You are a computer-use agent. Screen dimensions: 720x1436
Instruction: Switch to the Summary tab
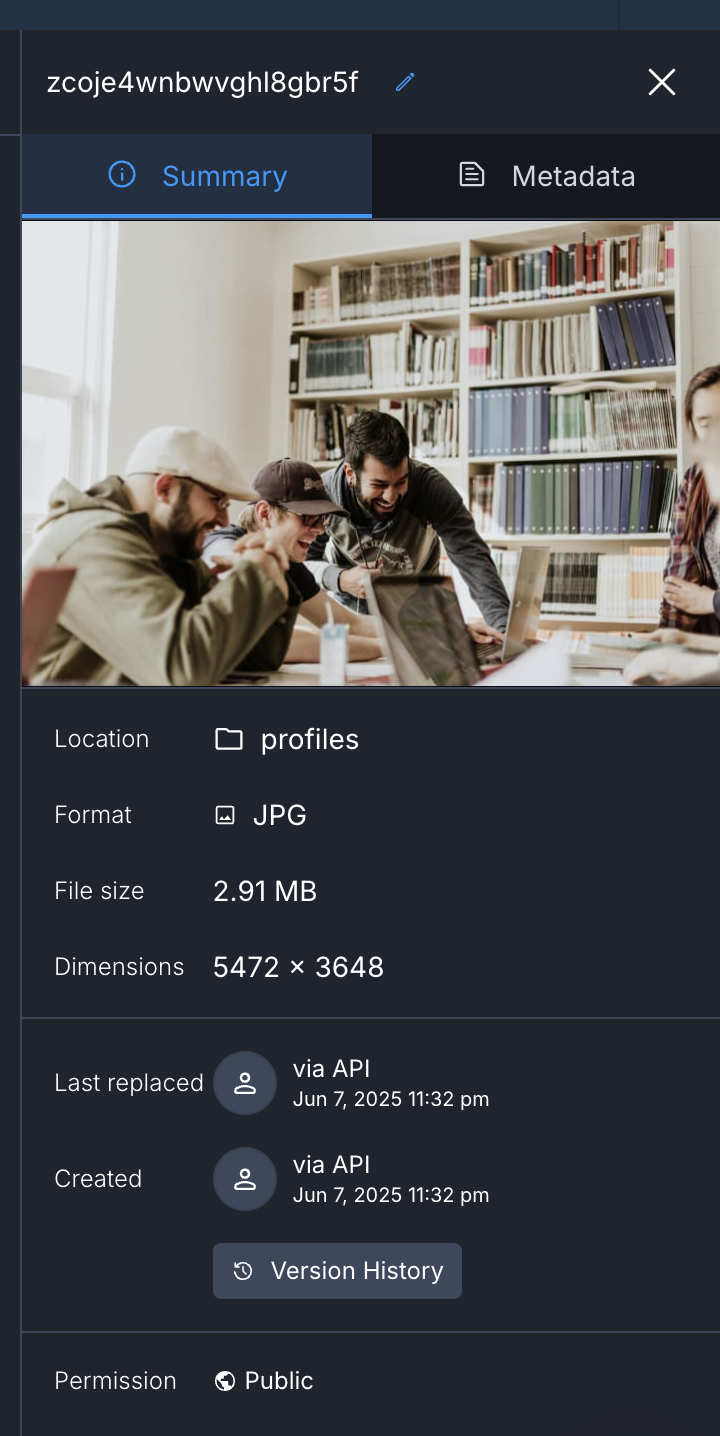pos(197,176)
